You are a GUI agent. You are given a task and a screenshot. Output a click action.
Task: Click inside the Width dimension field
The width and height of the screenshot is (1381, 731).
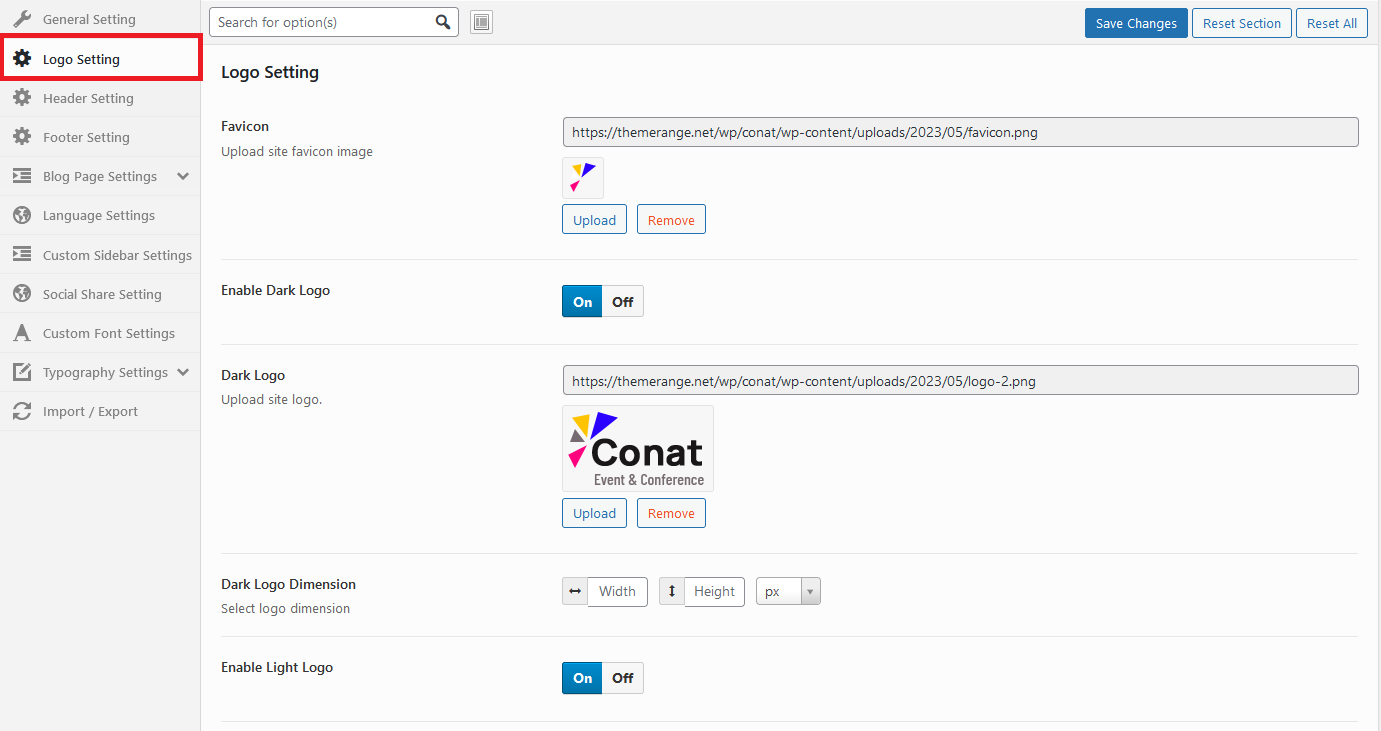[x=617, y=591]
